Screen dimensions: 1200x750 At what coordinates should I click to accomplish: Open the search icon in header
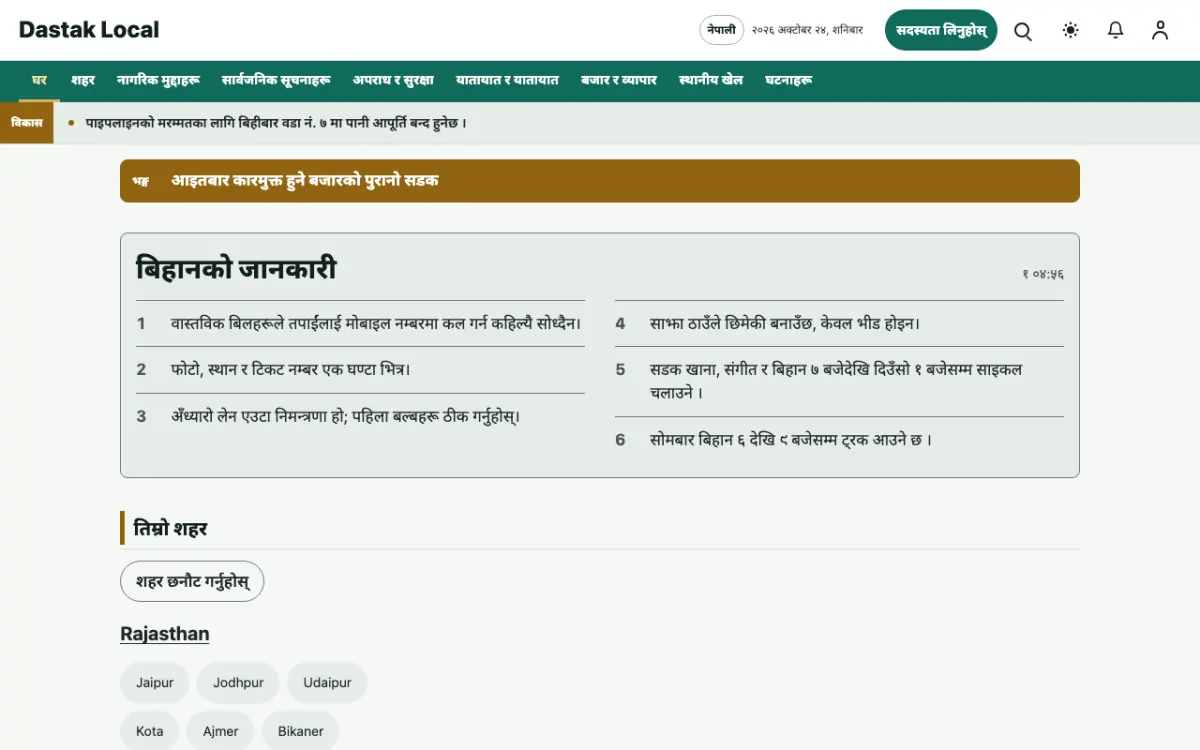pyautogui.click(x=1023, y=30)
